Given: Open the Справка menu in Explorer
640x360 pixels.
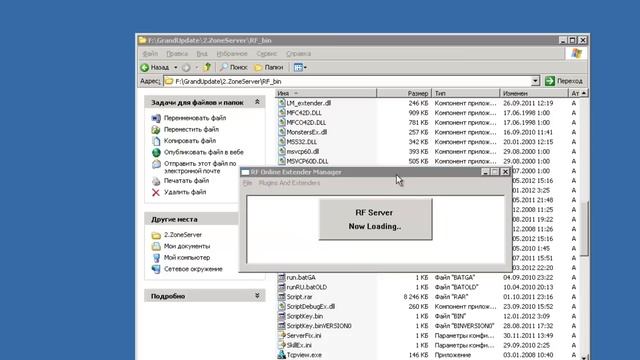Looking at the screenshot, I should 298,53.
